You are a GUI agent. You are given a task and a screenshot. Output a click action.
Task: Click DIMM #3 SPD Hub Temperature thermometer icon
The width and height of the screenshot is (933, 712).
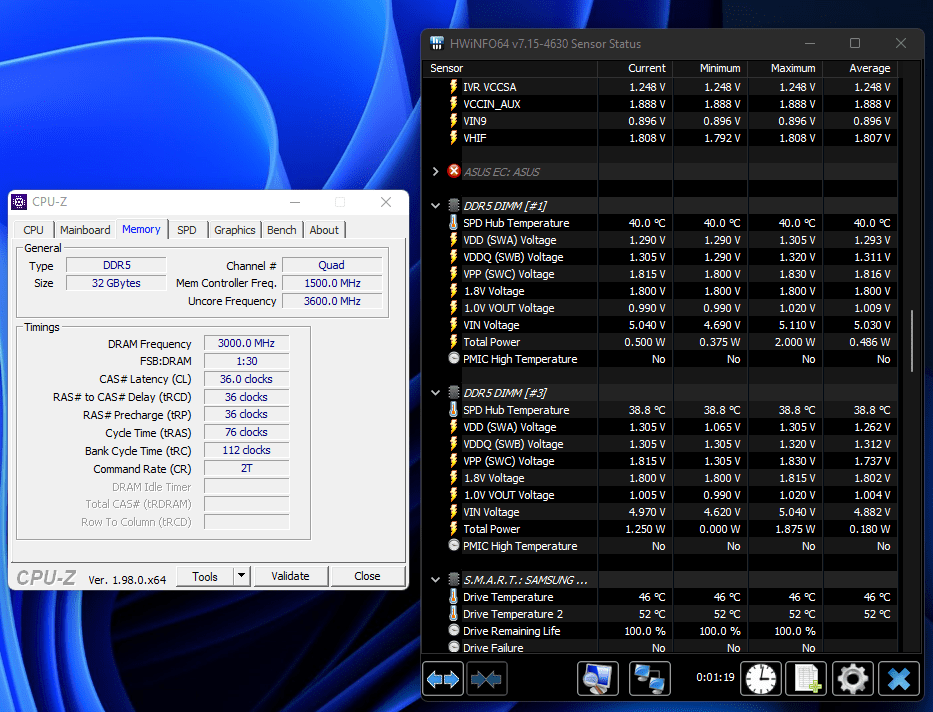(x=453, y=409)
